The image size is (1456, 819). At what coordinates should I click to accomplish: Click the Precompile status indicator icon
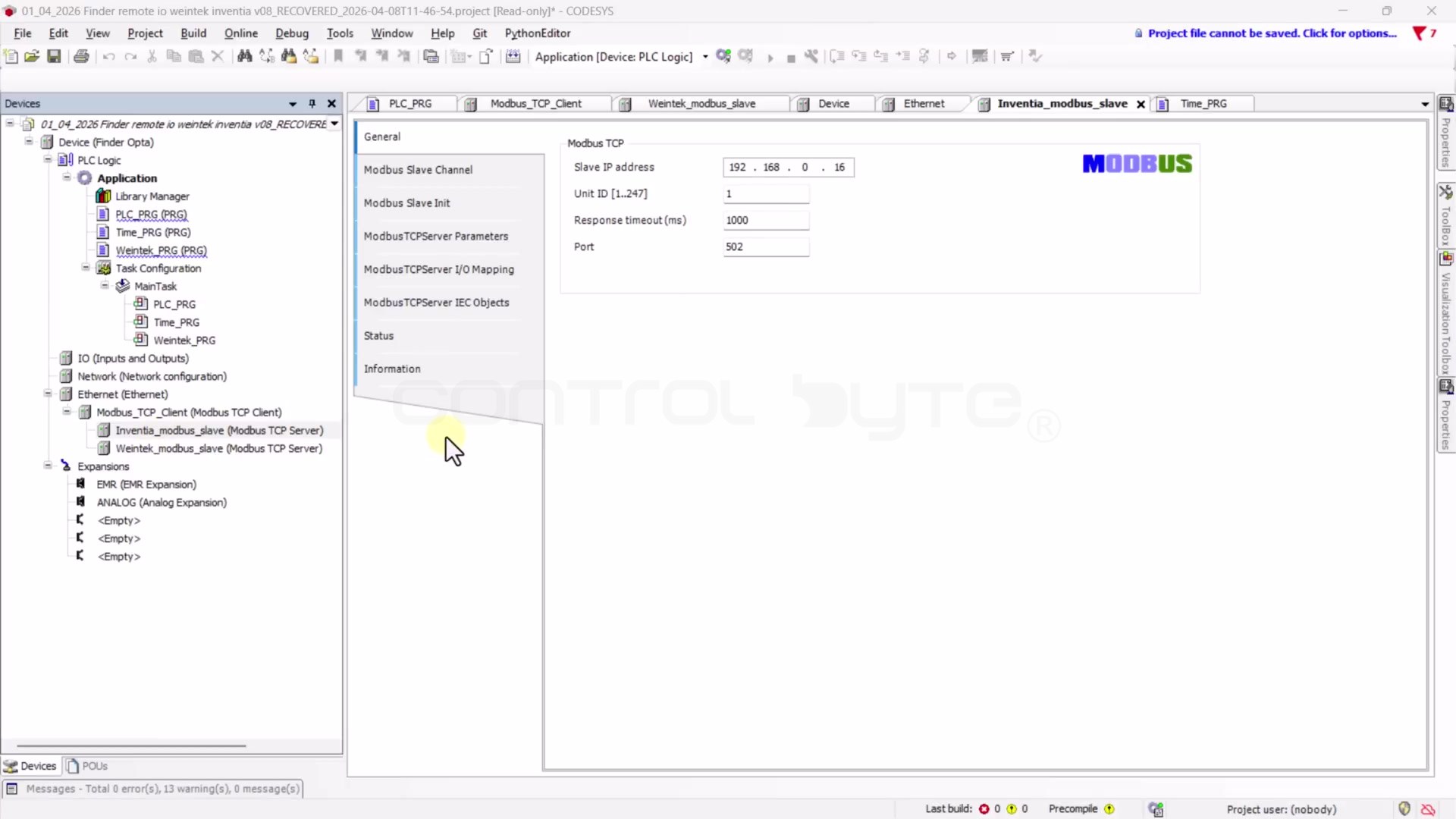click(1109, 809)
